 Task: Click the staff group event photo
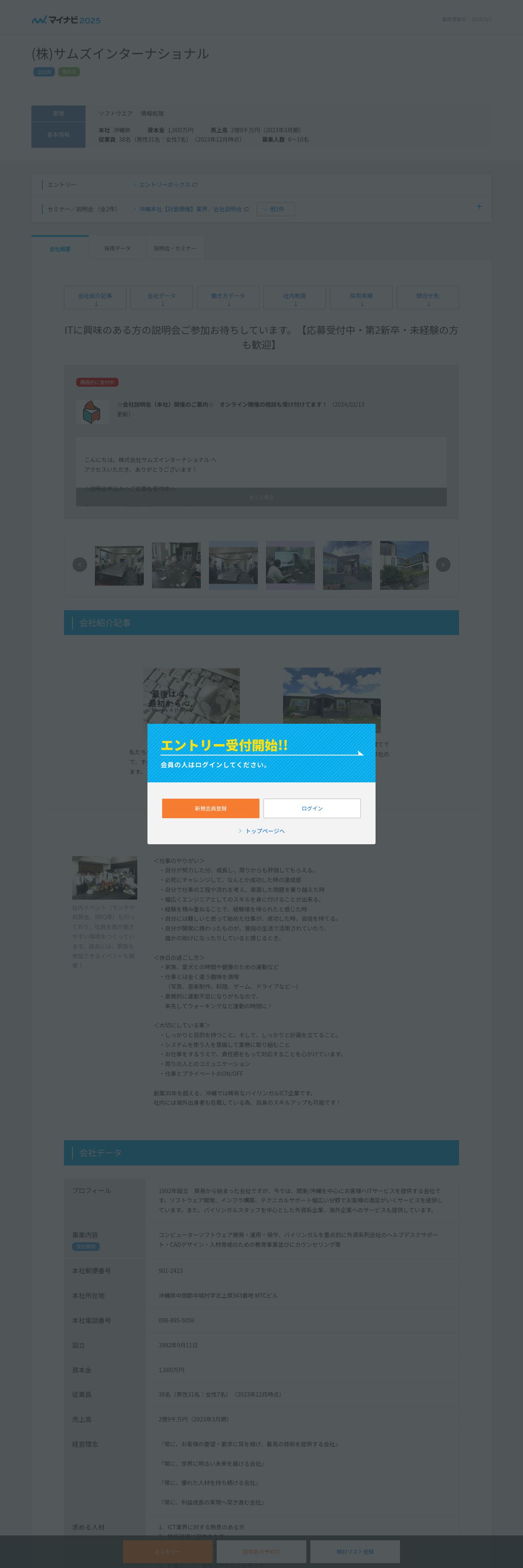[105, 878]
